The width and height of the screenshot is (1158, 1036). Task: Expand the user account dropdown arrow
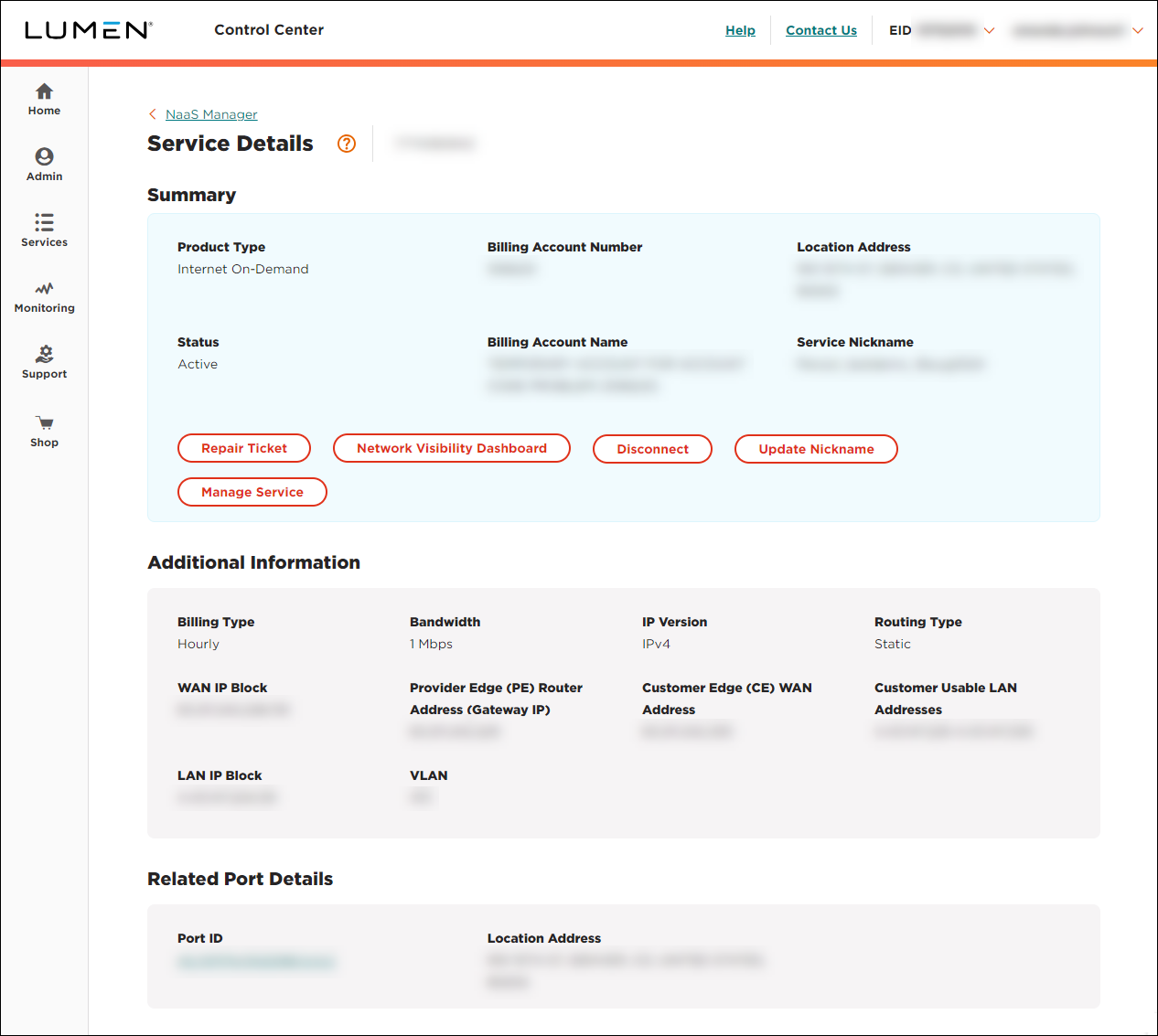pos(1138,31)
